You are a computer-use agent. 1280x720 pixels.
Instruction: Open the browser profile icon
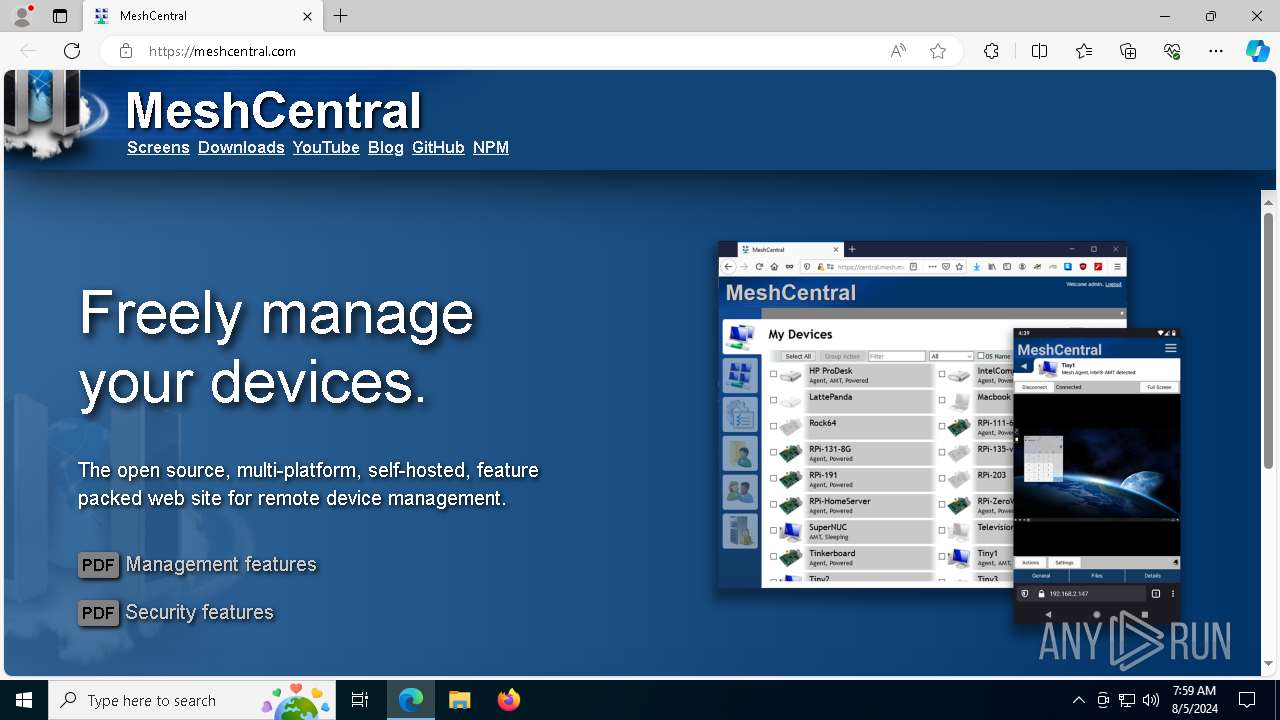click(x=21, y=16)
